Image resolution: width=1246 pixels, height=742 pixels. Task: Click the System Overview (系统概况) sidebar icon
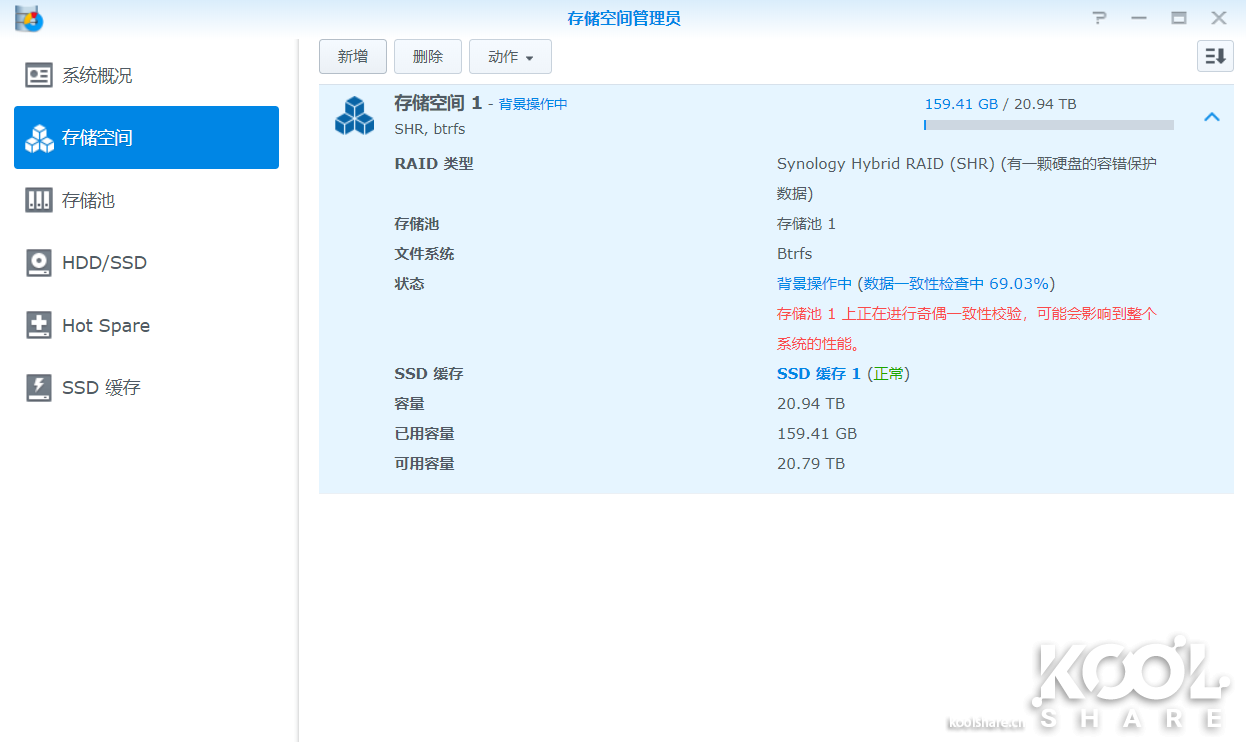pos(39,76)
